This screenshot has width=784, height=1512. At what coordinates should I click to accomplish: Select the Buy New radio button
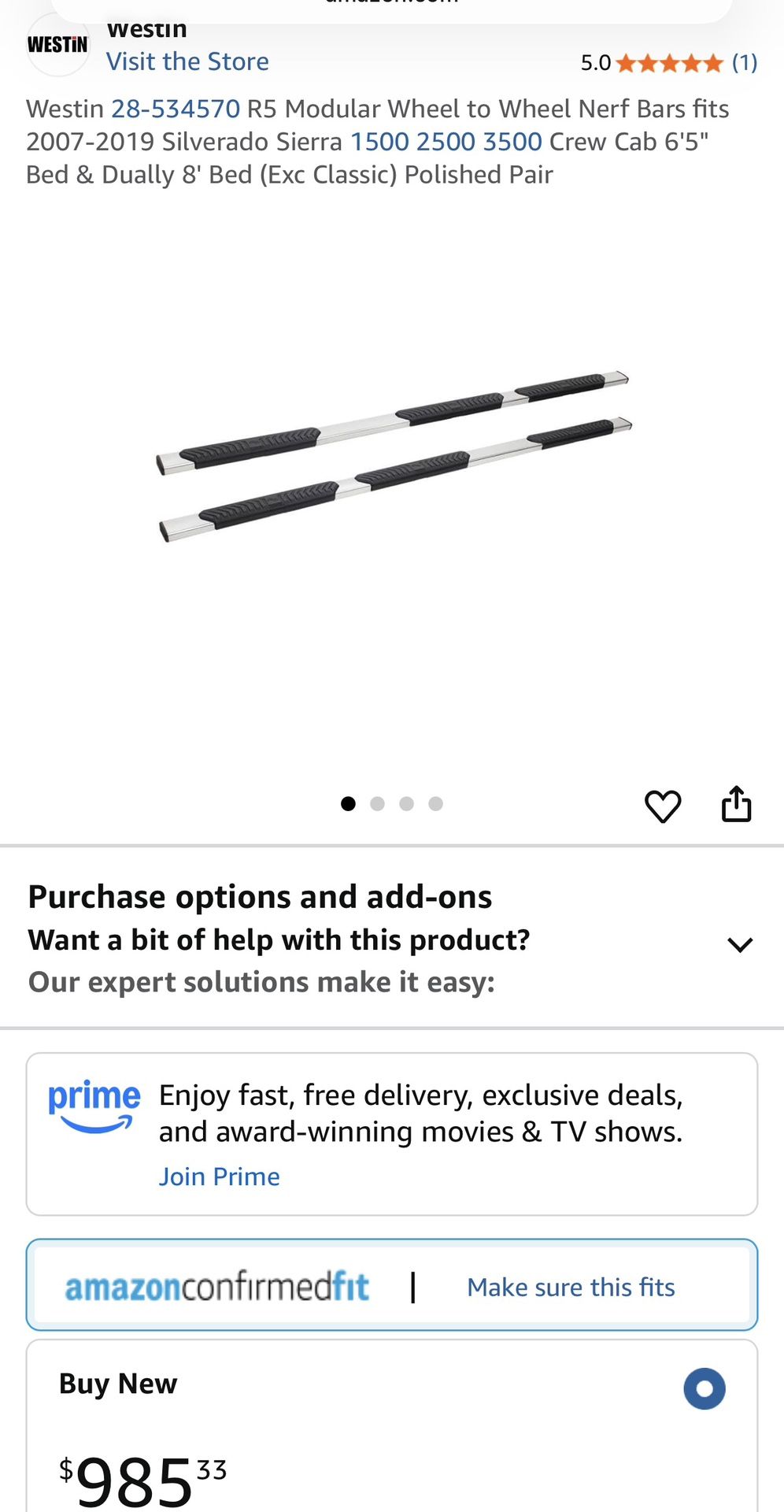tap(704, 1388)
